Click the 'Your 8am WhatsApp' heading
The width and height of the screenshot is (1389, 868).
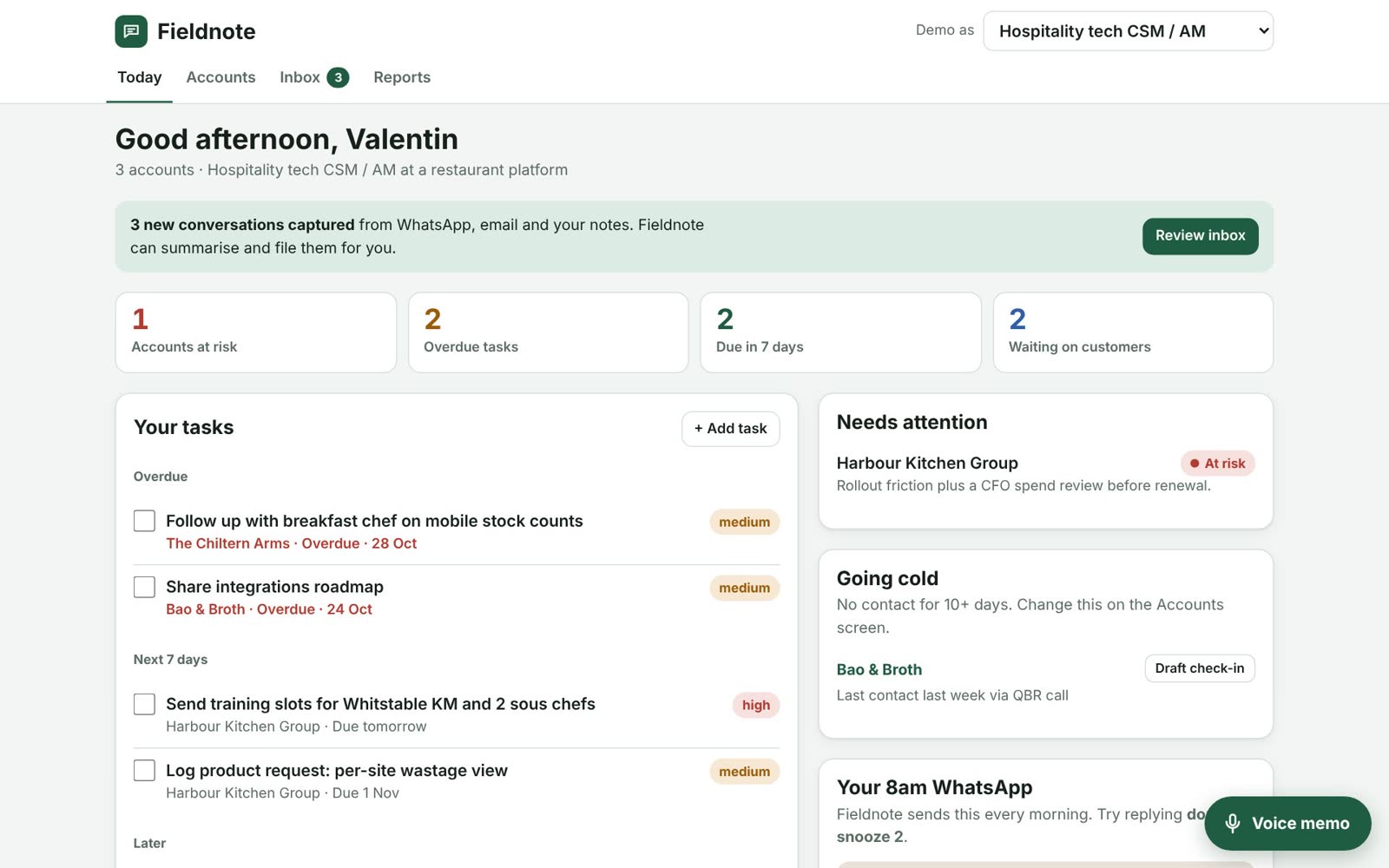point(934,787)
